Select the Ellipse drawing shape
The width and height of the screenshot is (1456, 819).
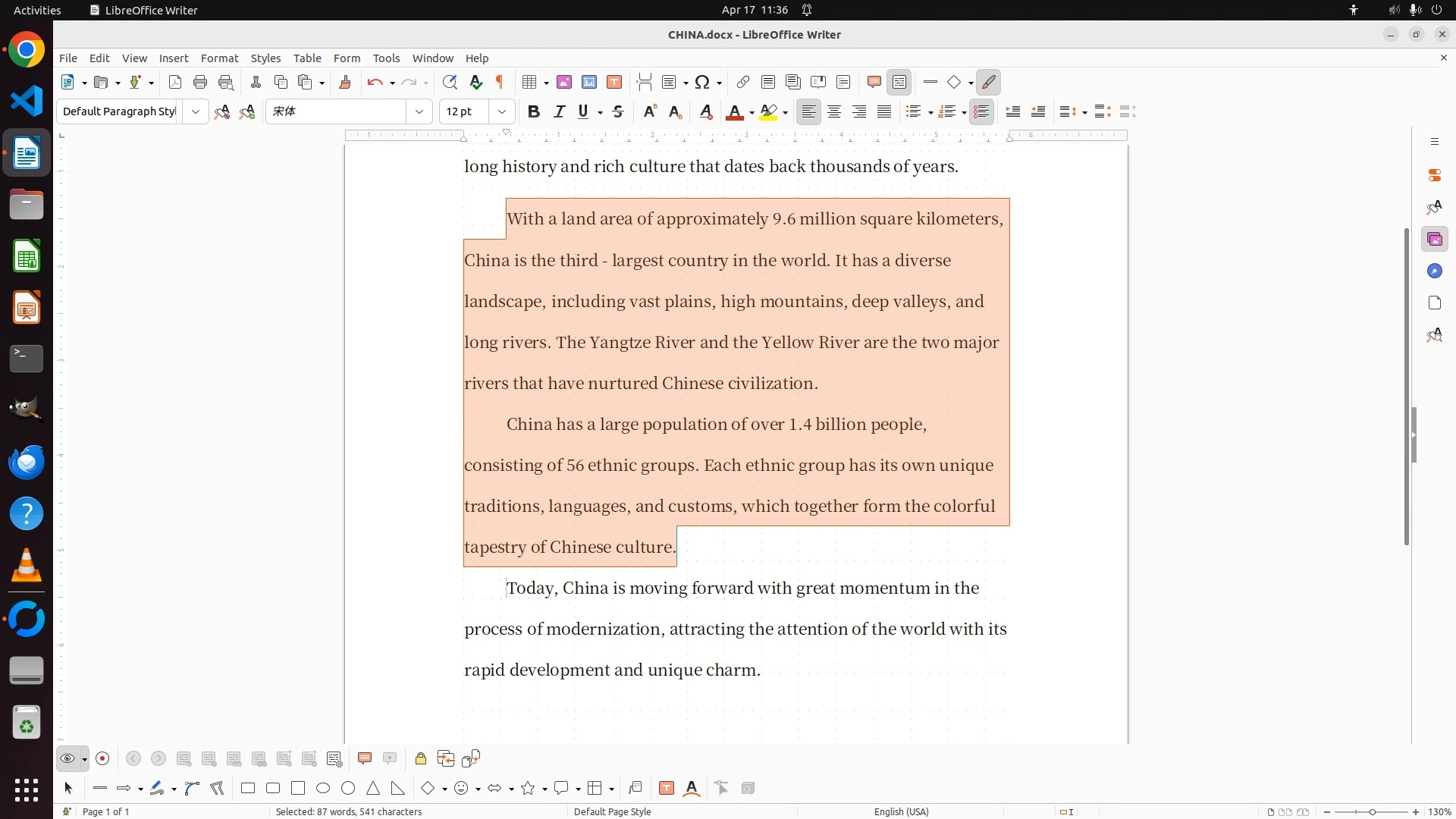[323, 788]
